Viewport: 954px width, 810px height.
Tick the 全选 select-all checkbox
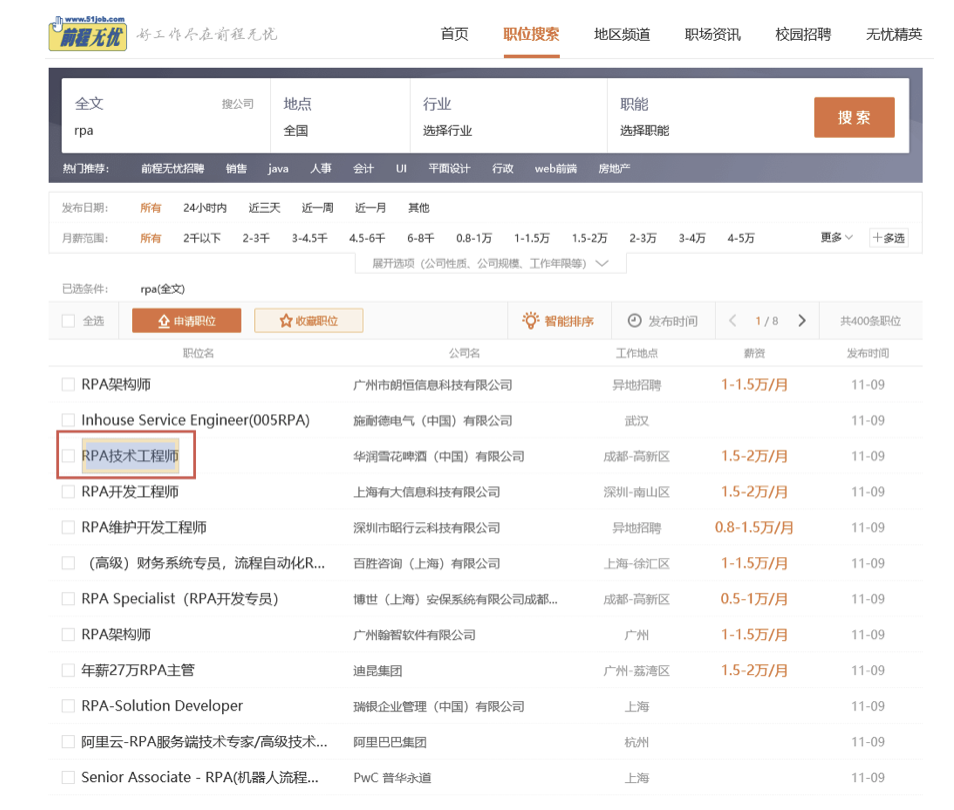pyautogui.click(x=68, y=321)
